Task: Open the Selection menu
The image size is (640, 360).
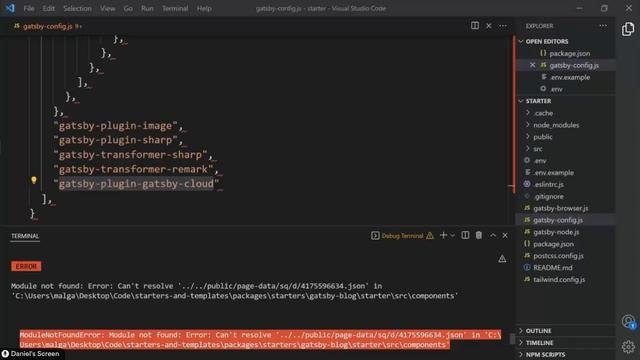Action: pos(77,8)
